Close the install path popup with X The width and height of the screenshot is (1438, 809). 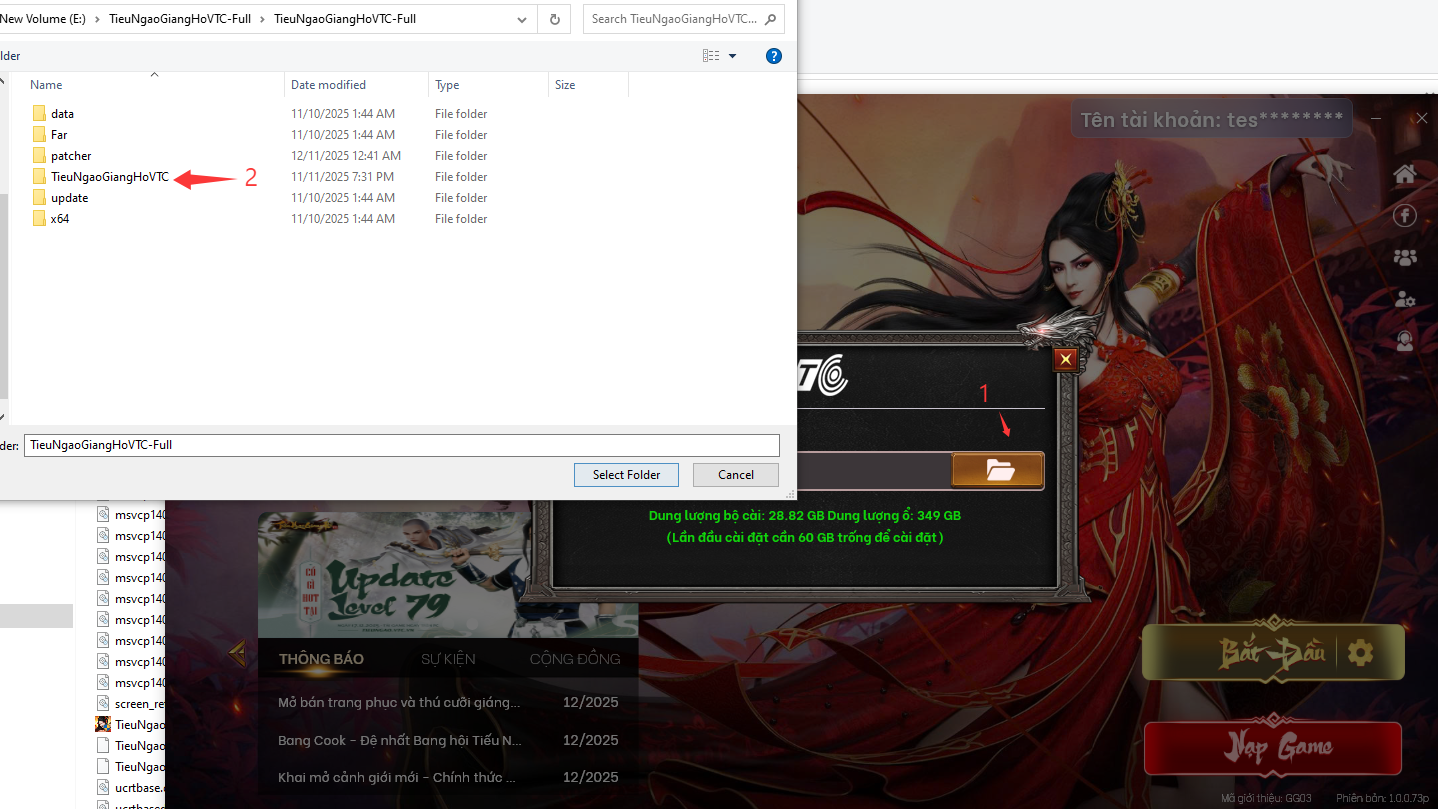click(x=1065, y=360)
